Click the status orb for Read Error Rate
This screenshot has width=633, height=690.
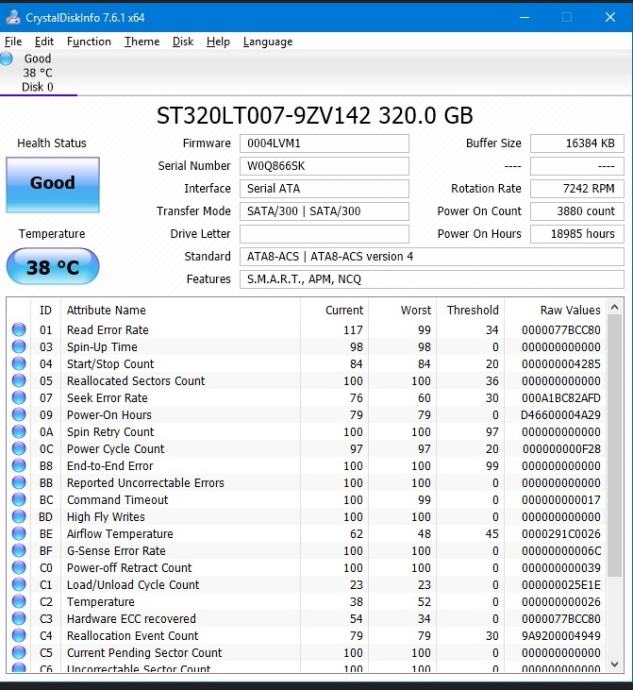pyautogui.click(x=19, y=330)
